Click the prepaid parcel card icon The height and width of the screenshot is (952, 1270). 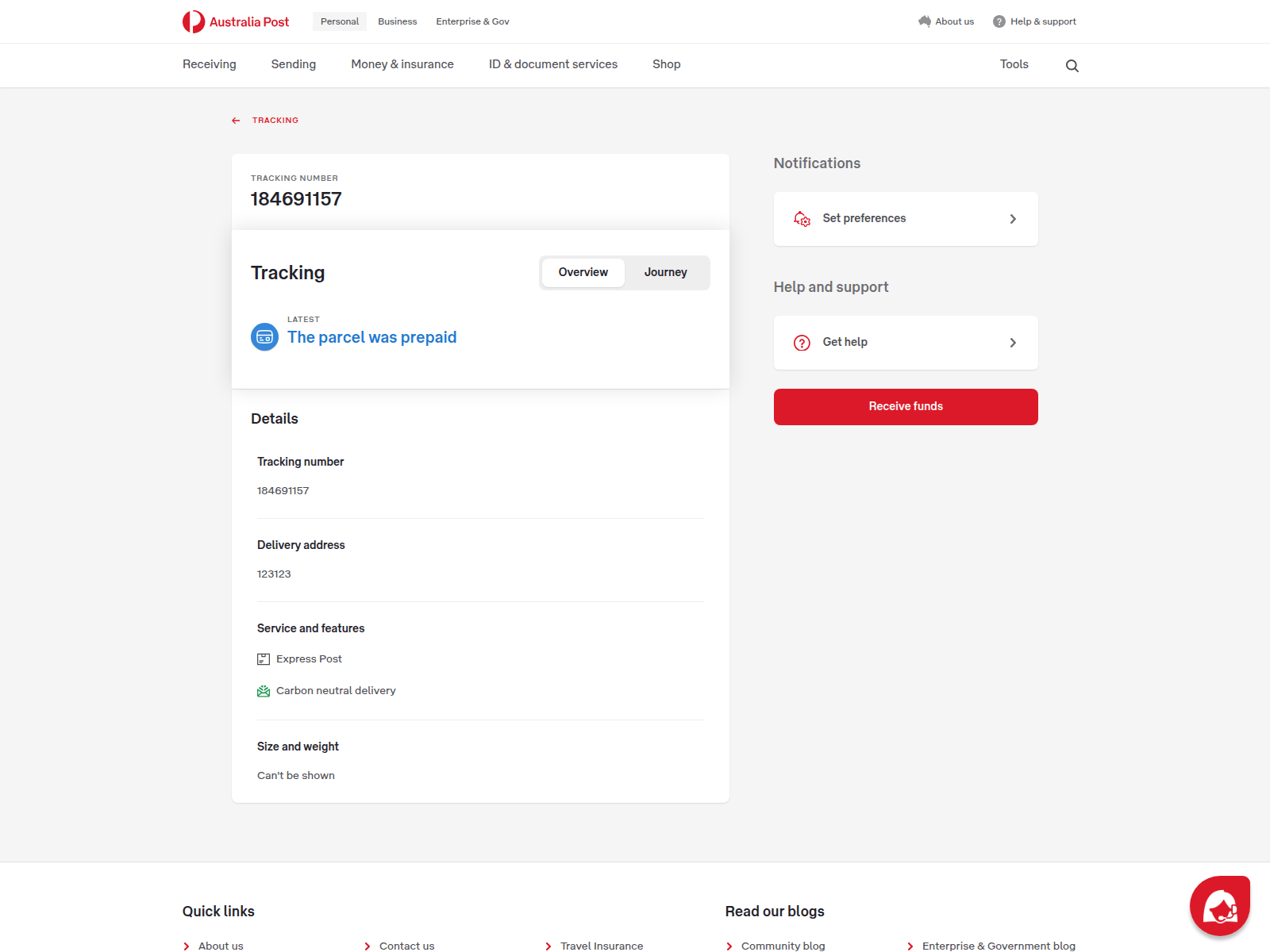coord(264,337)
